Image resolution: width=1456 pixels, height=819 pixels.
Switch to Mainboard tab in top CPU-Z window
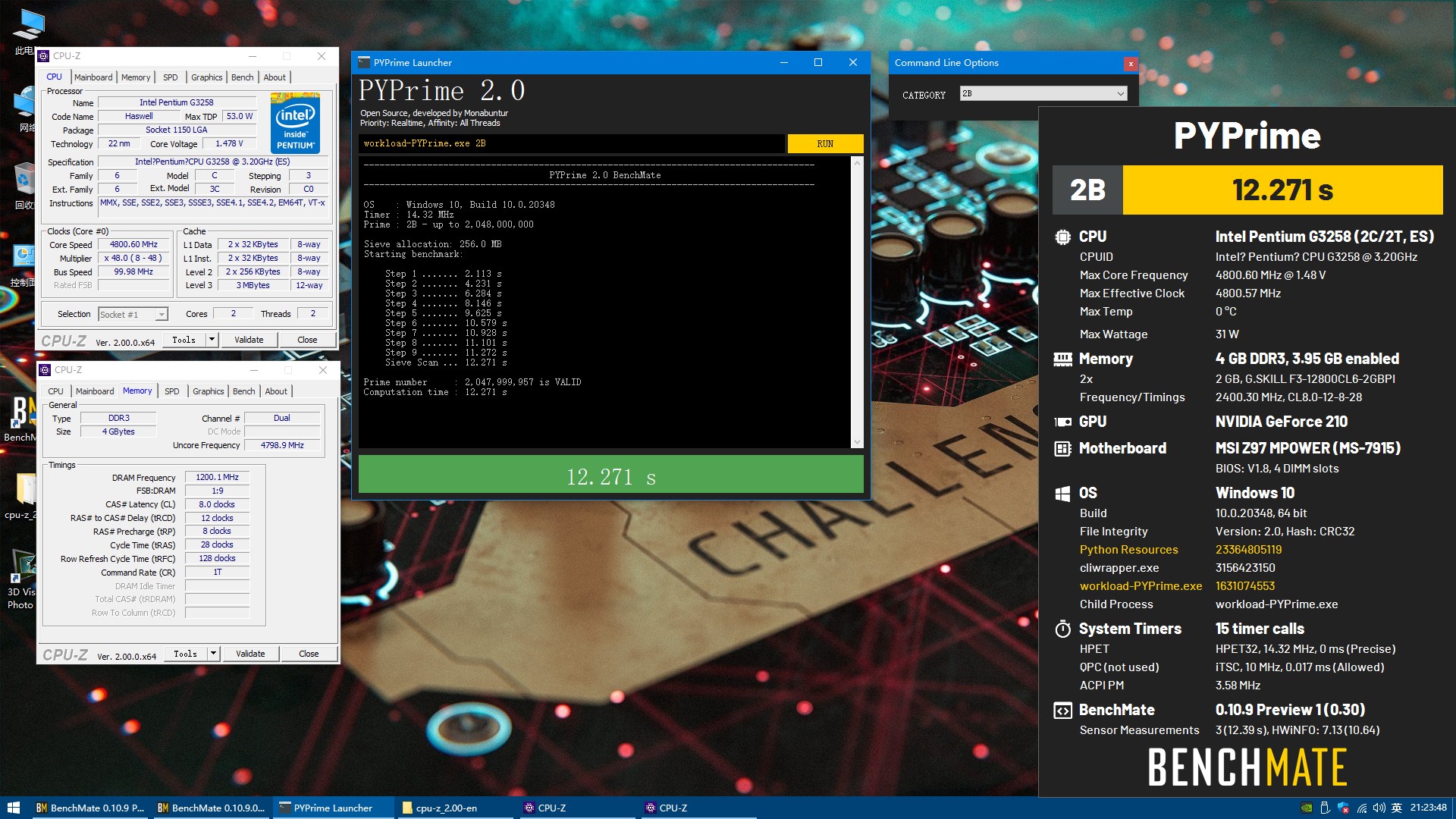click(x=93, y=77)
